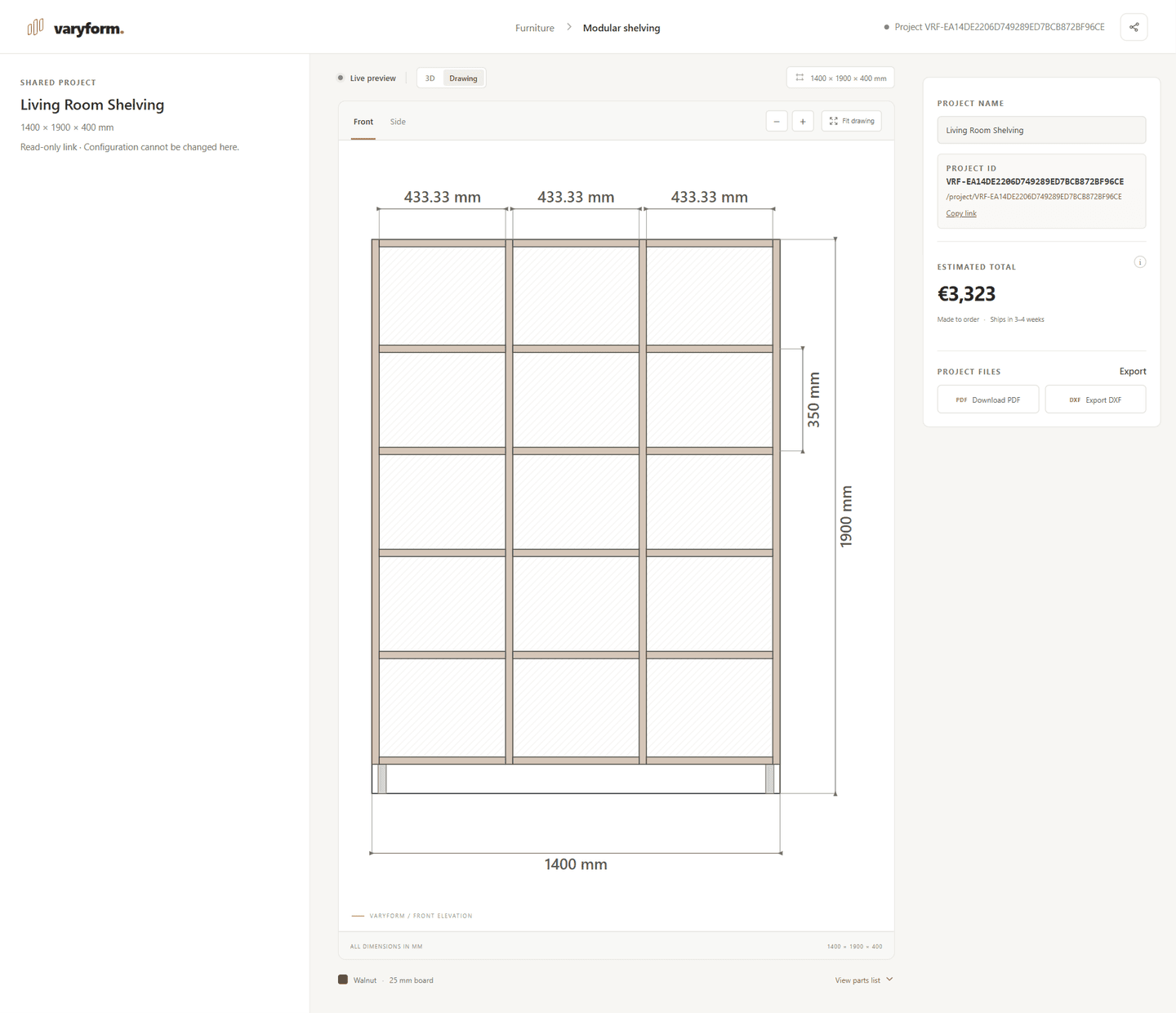Click the estimated total info icon
This screenshot has width=1176, height=1013.
click(x=1140, y=262)
